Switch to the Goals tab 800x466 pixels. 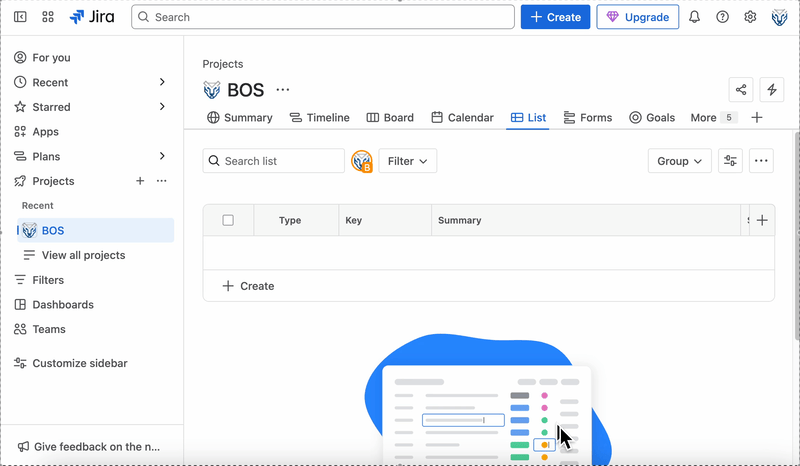click(x=652, y=117)
